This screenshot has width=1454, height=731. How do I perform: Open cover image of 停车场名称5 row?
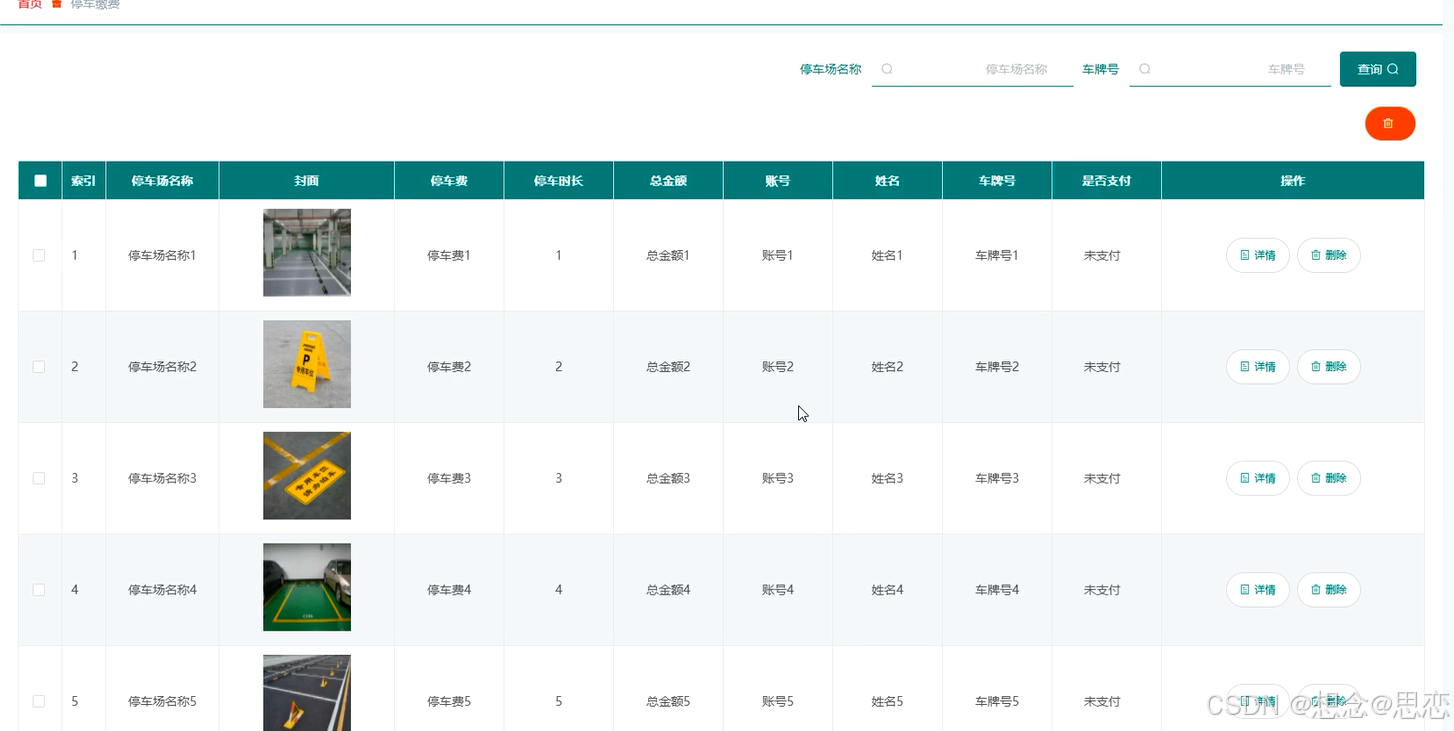click(x=307, y=693)
